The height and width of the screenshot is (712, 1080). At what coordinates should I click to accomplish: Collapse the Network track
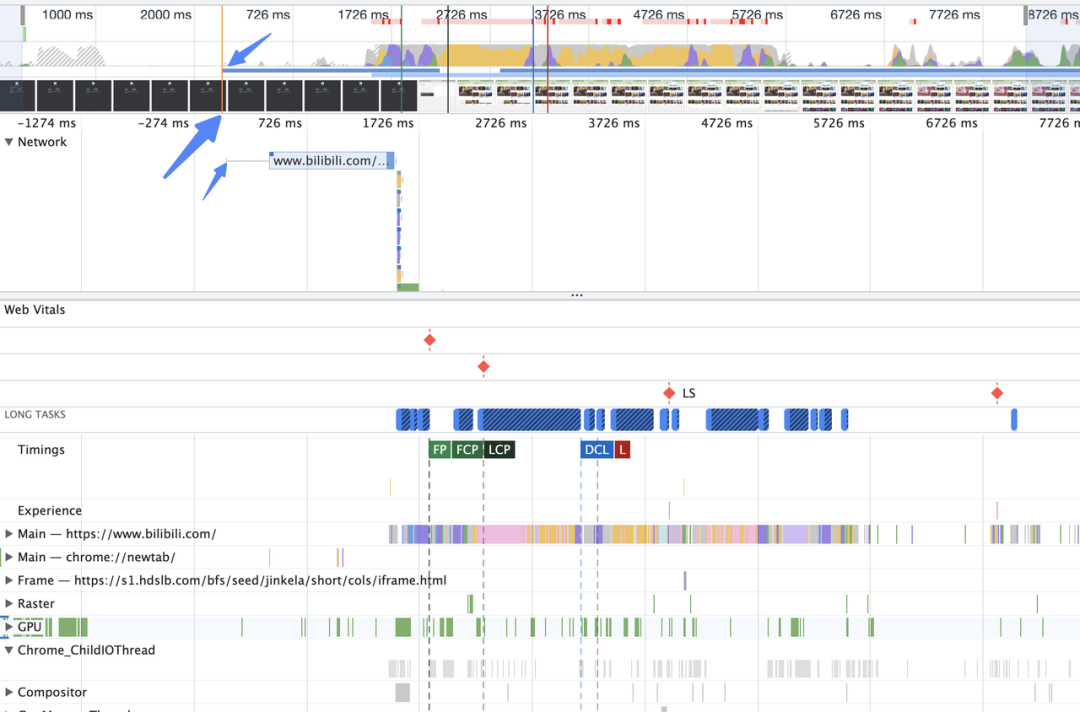[10, 141]
